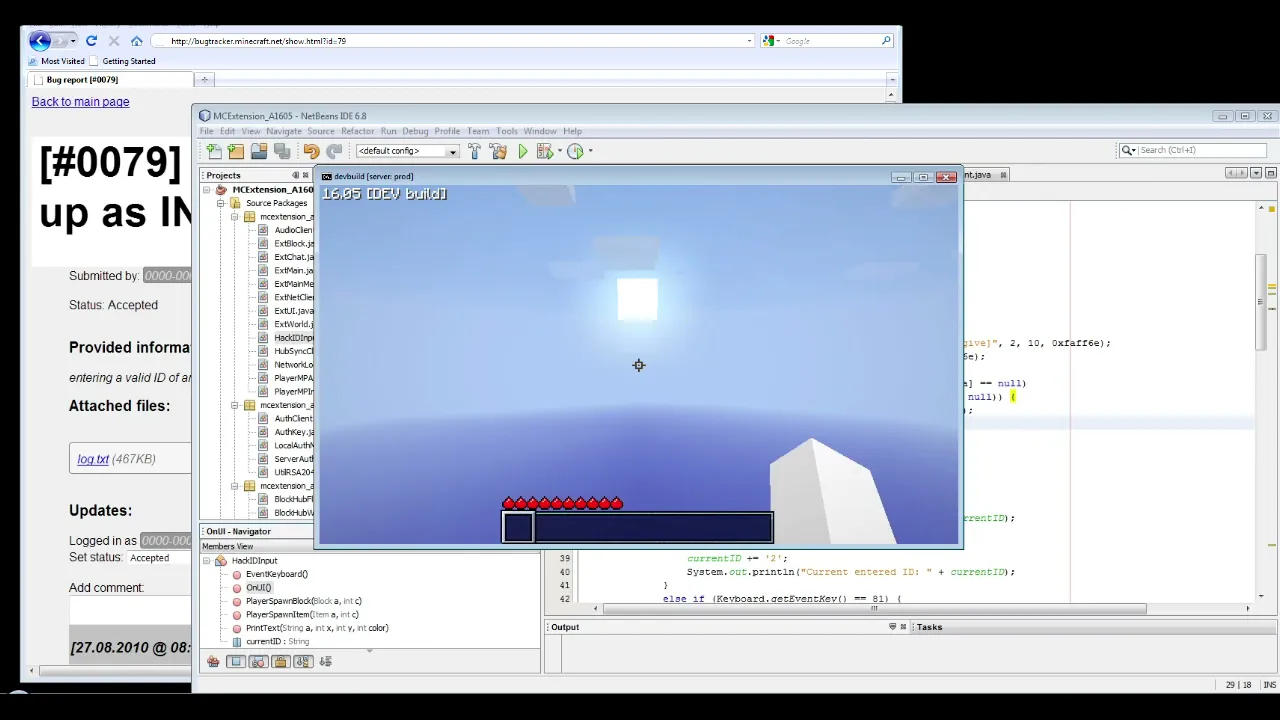This screenshot has width=1280, height=720.
Task: Click the Debug Main Project icon
Action: click(x=545, y=151)
